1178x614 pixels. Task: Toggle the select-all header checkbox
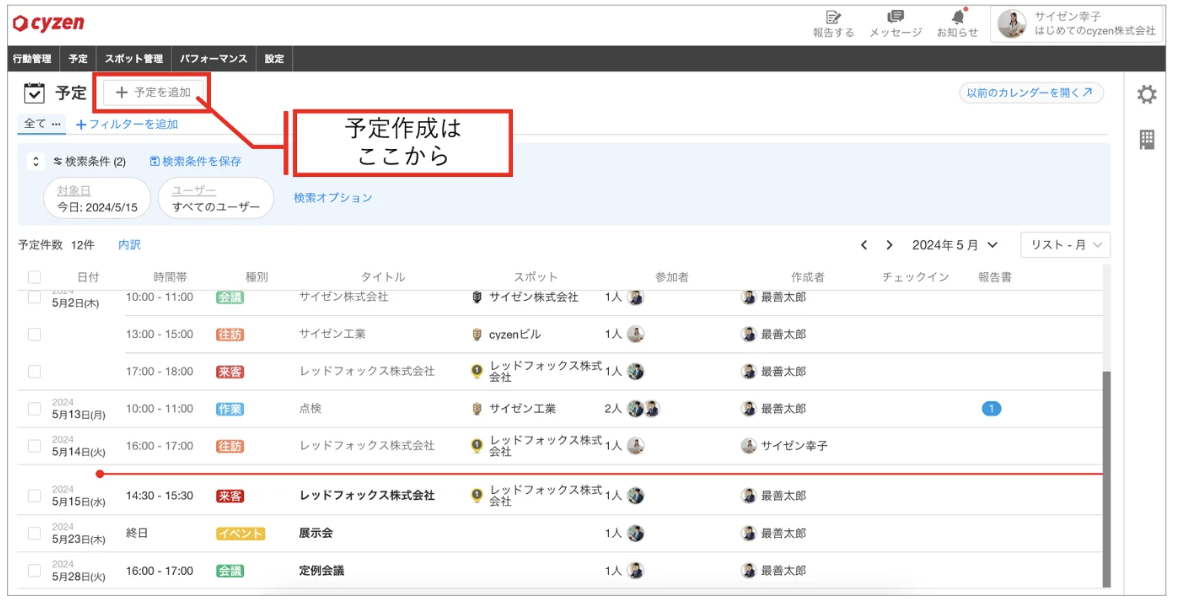pos(35,277)
